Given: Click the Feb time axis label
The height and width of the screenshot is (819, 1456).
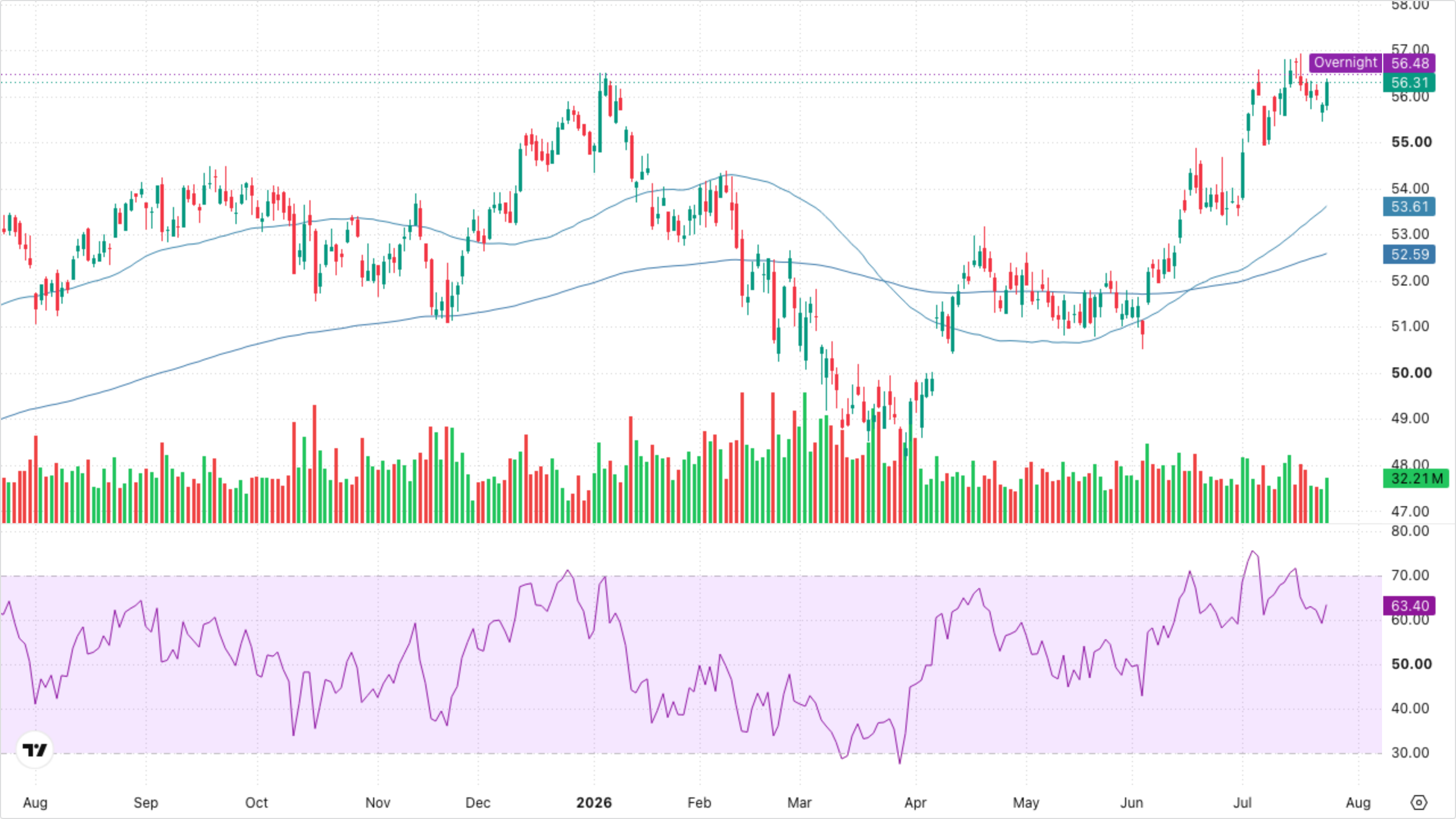Looking at the screenshot, I should click(x=699, y=803).
